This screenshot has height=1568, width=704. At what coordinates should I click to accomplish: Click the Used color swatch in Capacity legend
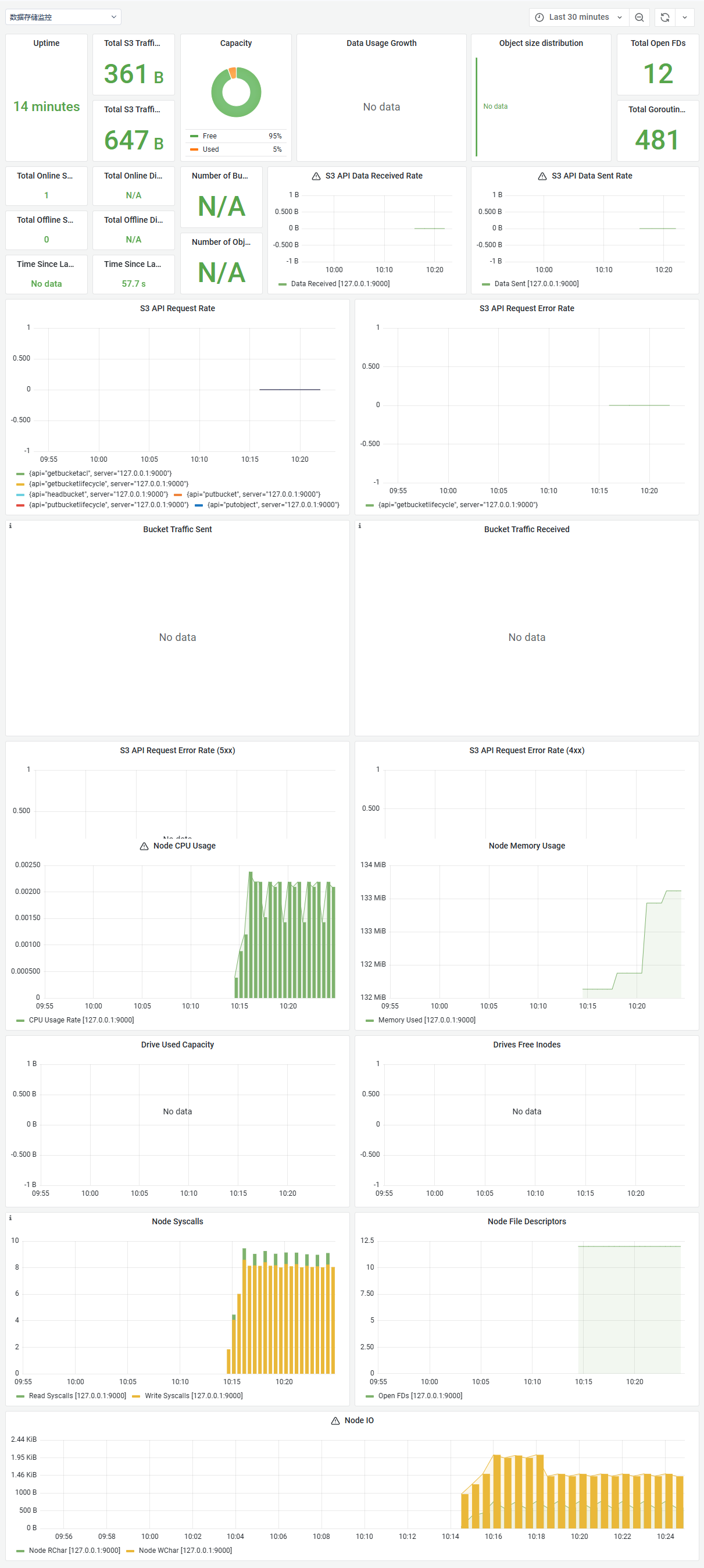[194, 149]
